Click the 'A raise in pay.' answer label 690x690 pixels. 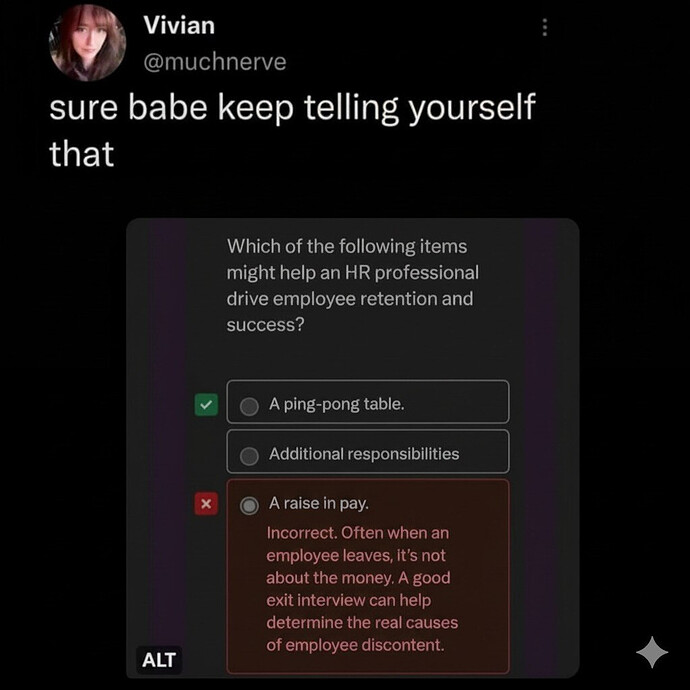point(319,503)
